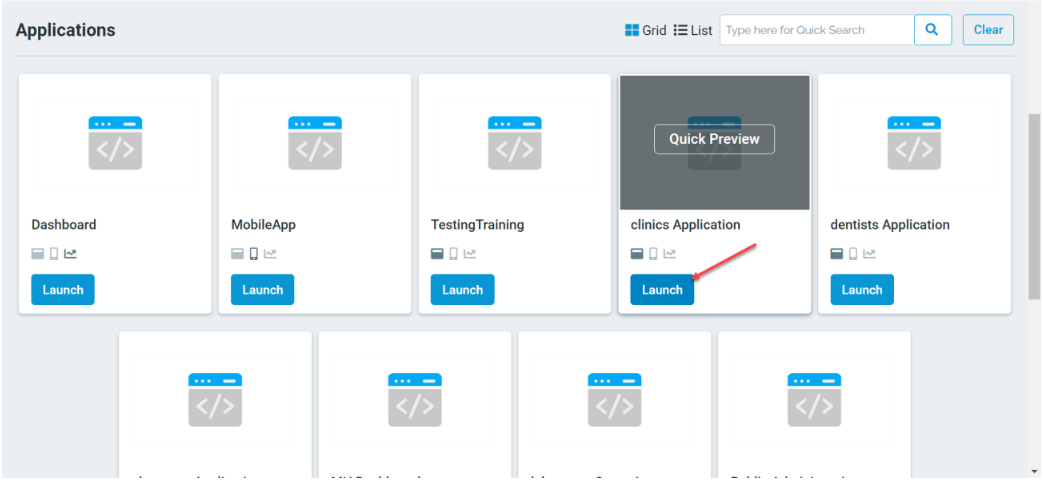
Task: Click MobileApp card's desktop platform icon
Action: tap(237, 253)
